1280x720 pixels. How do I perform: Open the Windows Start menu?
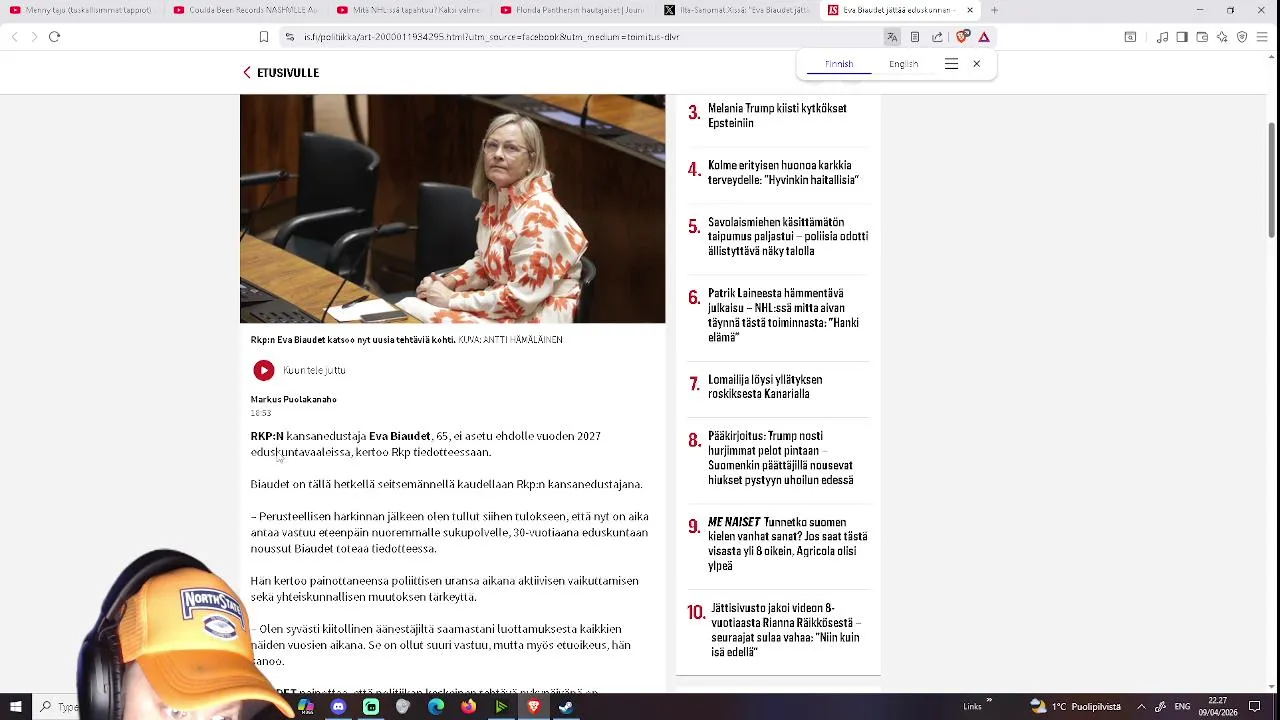[15, 707]
